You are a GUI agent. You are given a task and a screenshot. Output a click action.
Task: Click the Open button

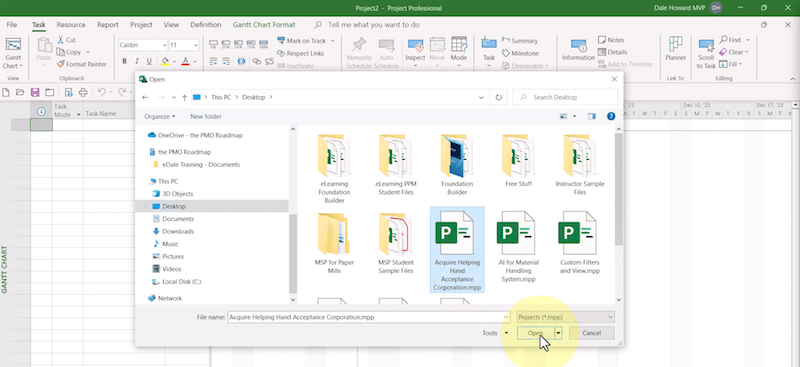pos(535,333)
